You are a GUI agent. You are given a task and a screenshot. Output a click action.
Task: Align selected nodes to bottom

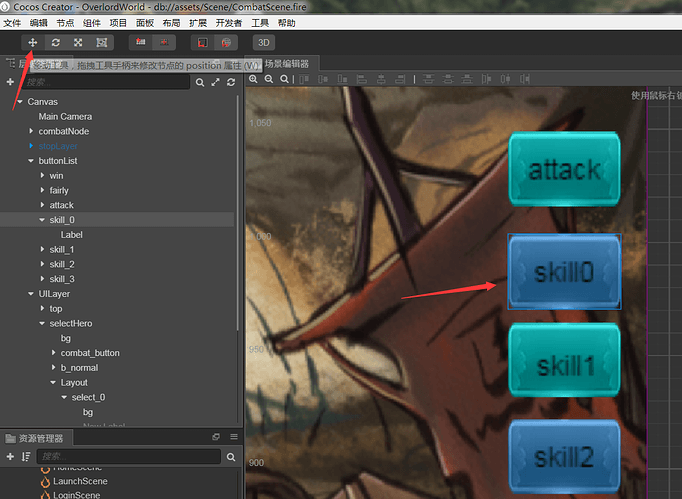pos(342,79)
